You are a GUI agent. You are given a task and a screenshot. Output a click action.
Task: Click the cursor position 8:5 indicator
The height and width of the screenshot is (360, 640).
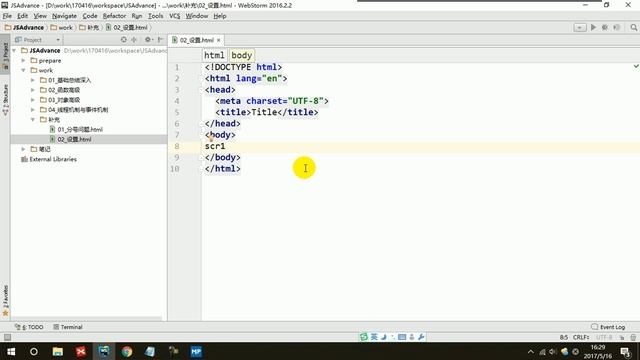click(564, 337)
